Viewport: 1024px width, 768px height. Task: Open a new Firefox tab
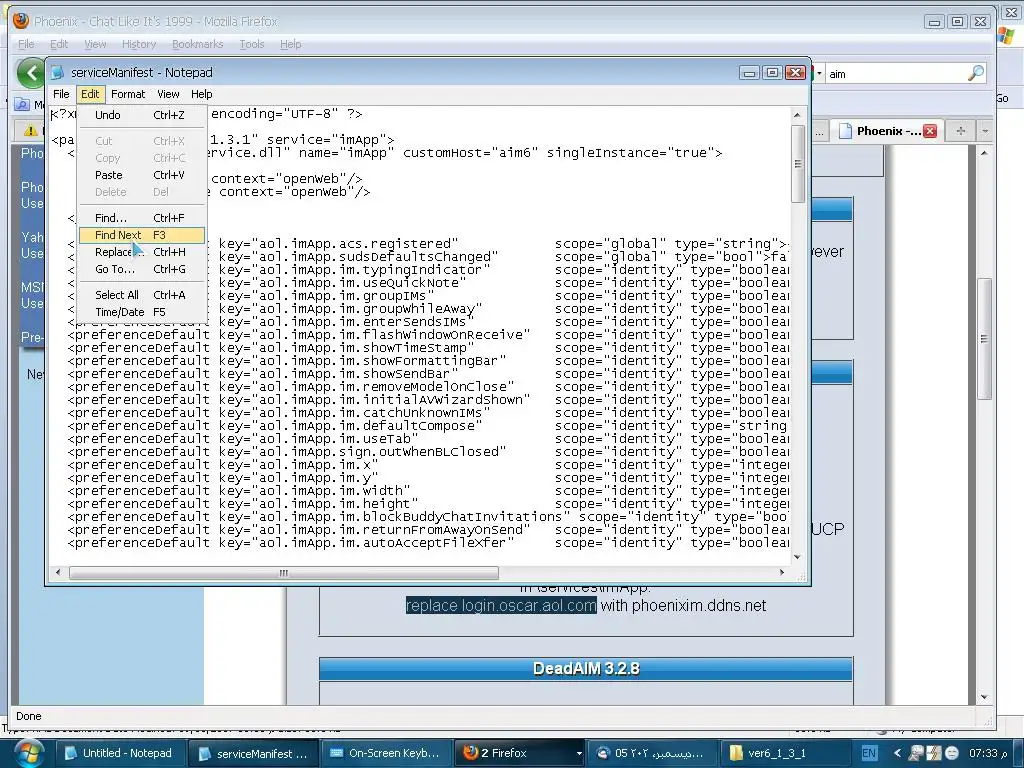pos(960,131)
